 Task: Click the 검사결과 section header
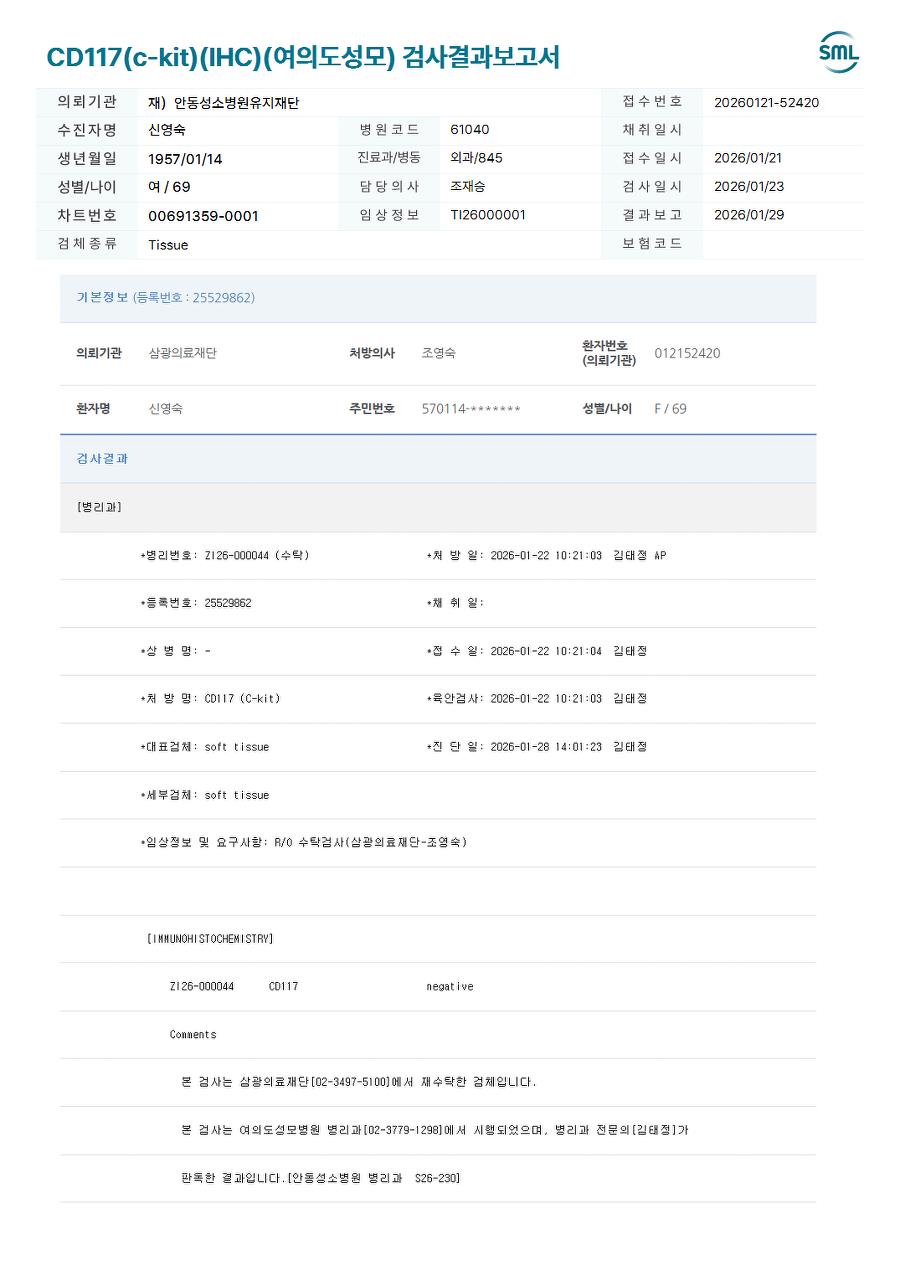[x=102, y=458]
